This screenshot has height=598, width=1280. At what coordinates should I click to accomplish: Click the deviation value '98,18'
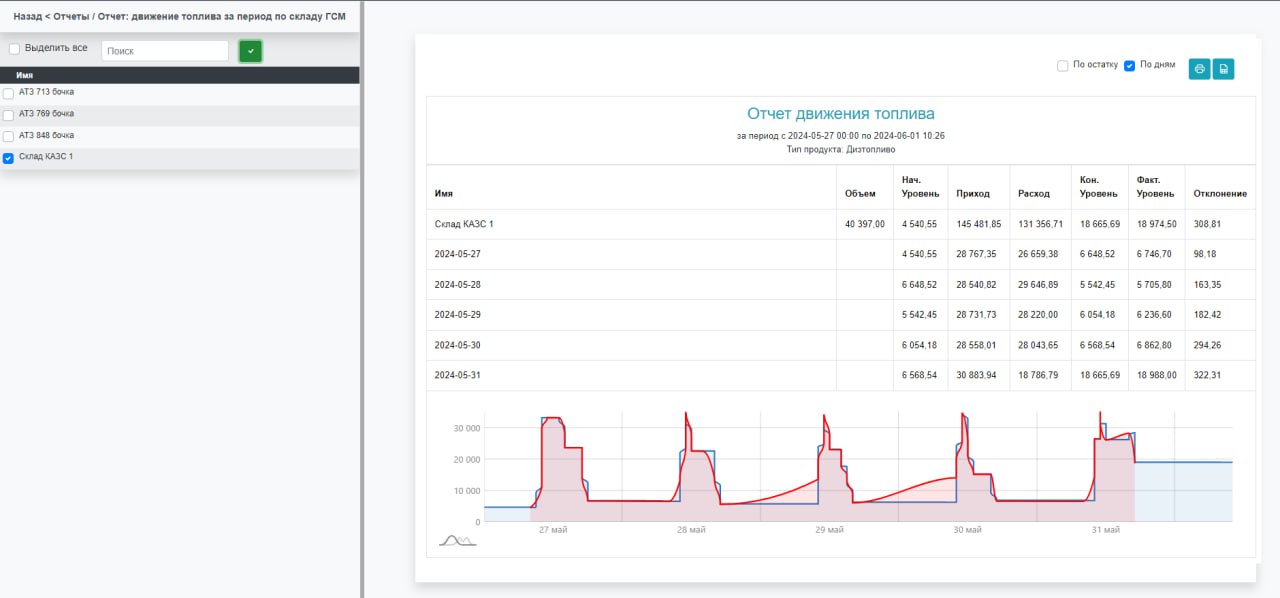click(x=1205, y=254)
